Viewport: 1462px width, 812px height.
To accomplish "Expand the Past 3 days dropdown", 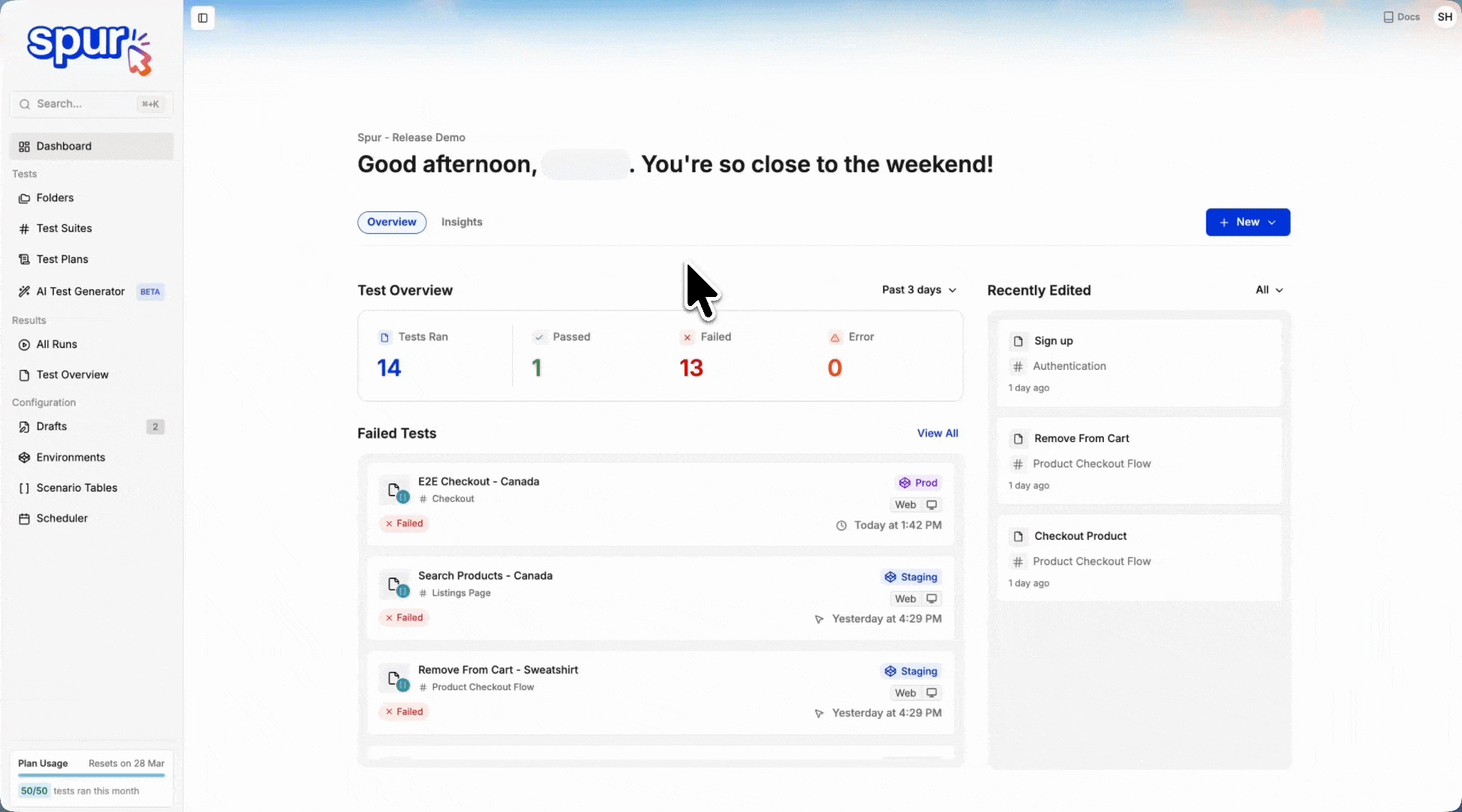I will point(919,290).
